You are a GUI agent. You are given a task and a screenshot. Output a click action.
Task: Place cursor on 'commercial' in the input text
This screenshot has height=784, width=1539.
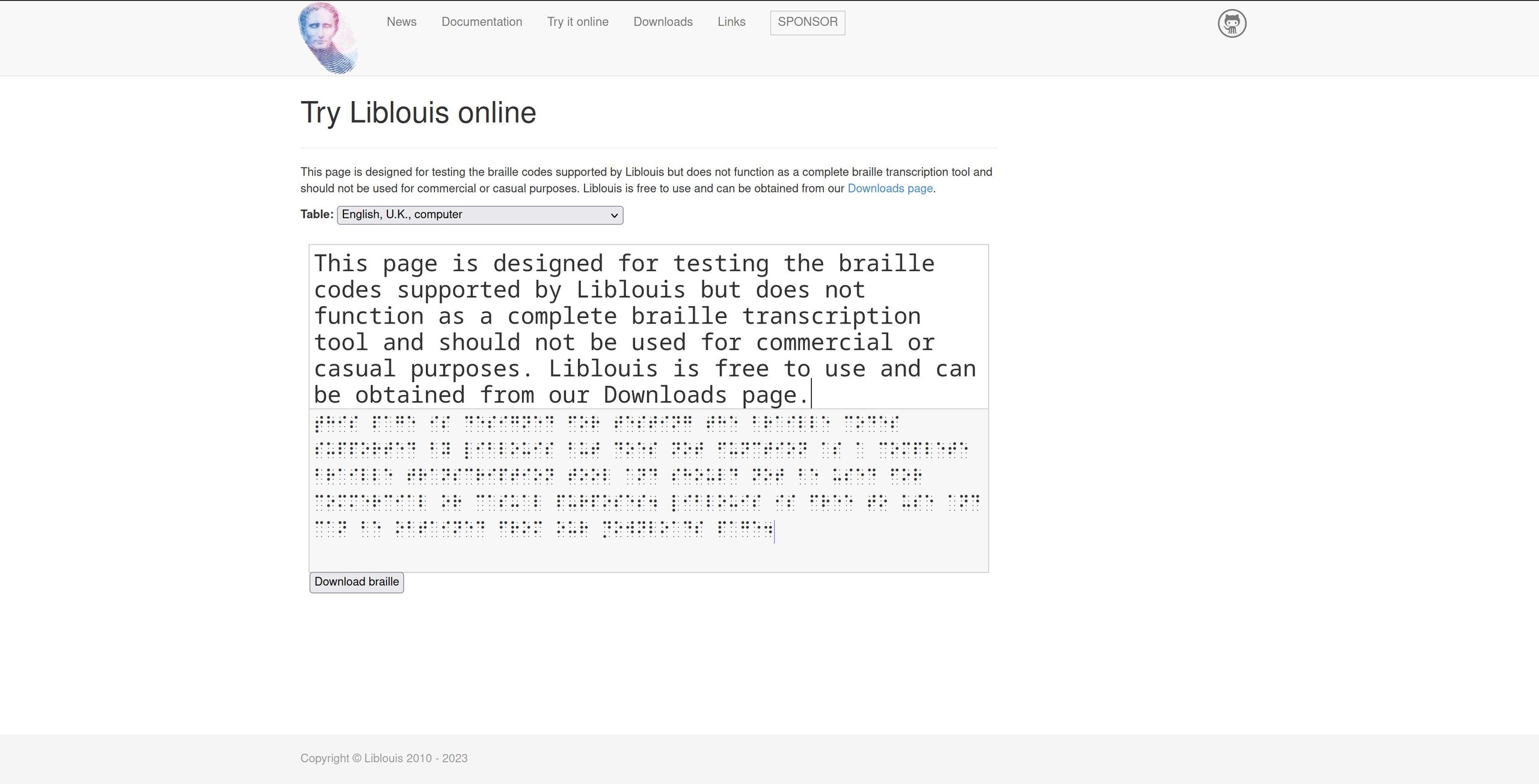point(823,343)
